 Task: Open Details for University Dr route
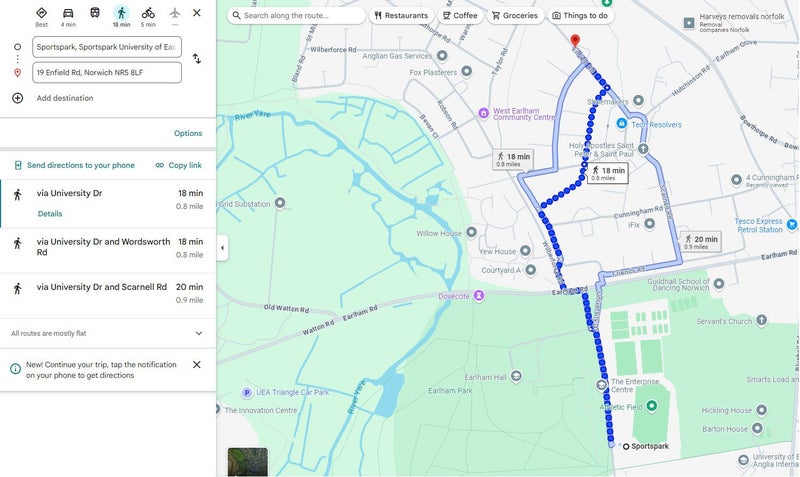pos(50,214)
